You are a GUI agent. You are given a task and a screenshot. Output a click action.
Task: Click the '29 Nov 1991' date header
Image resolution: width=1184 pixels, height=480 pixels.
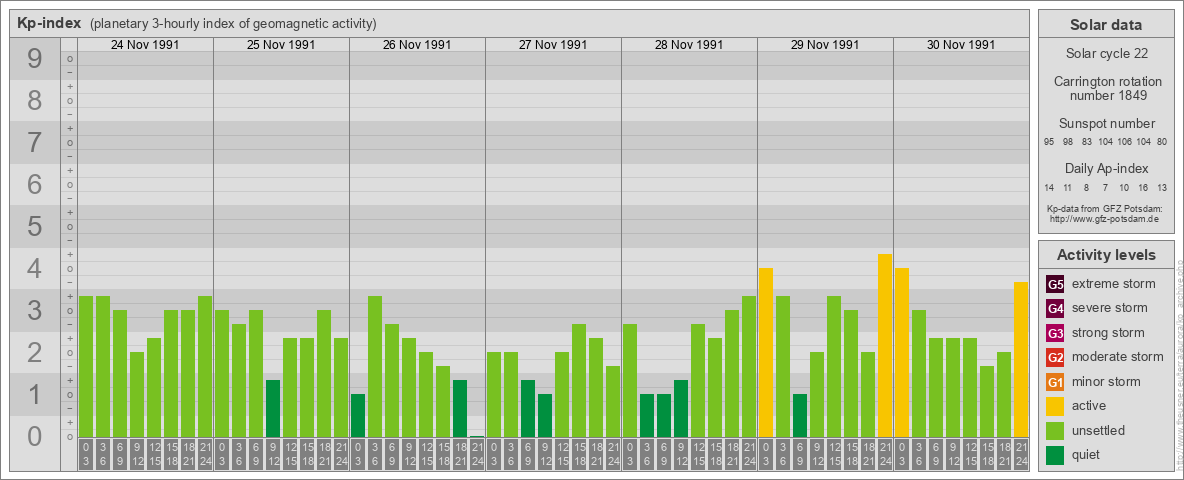825,45
